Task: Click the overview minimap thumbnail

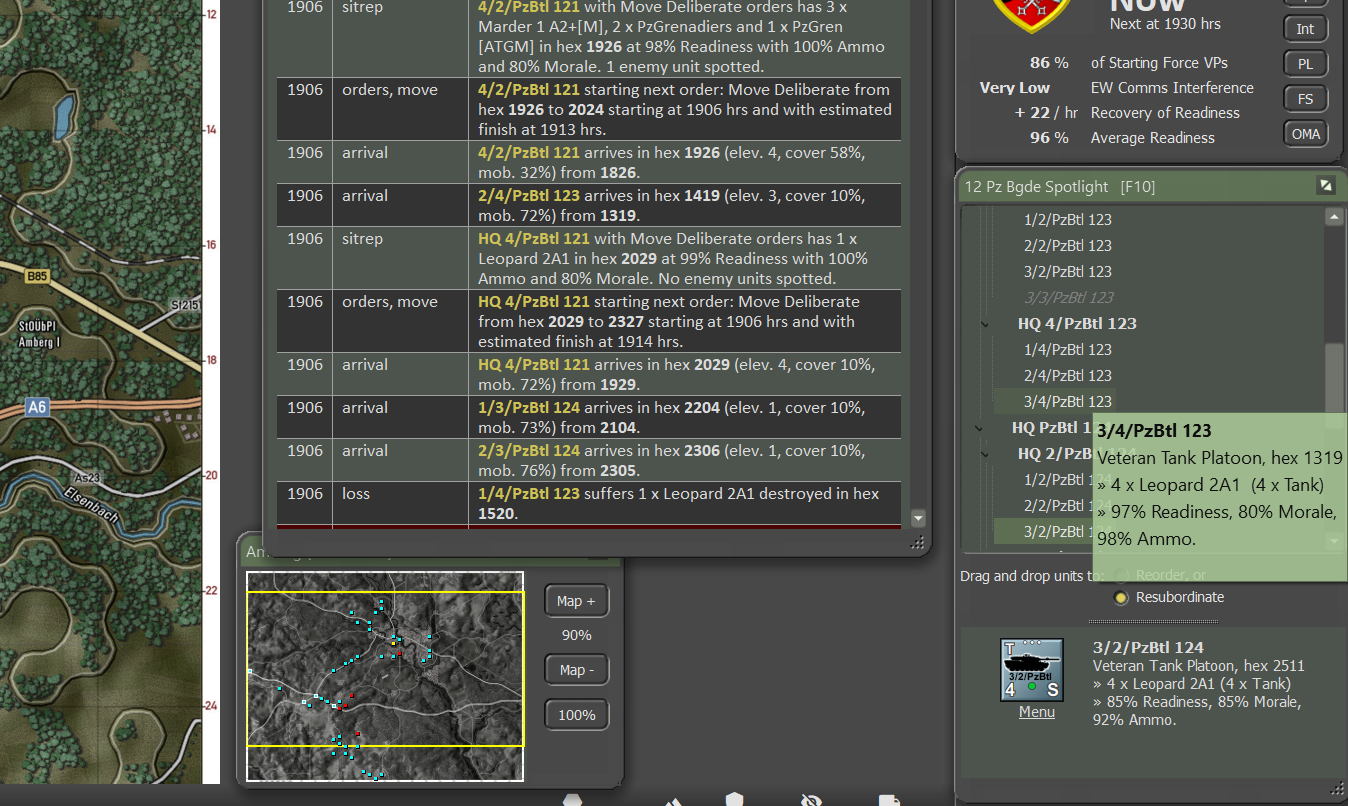Action: pos(385,676)
